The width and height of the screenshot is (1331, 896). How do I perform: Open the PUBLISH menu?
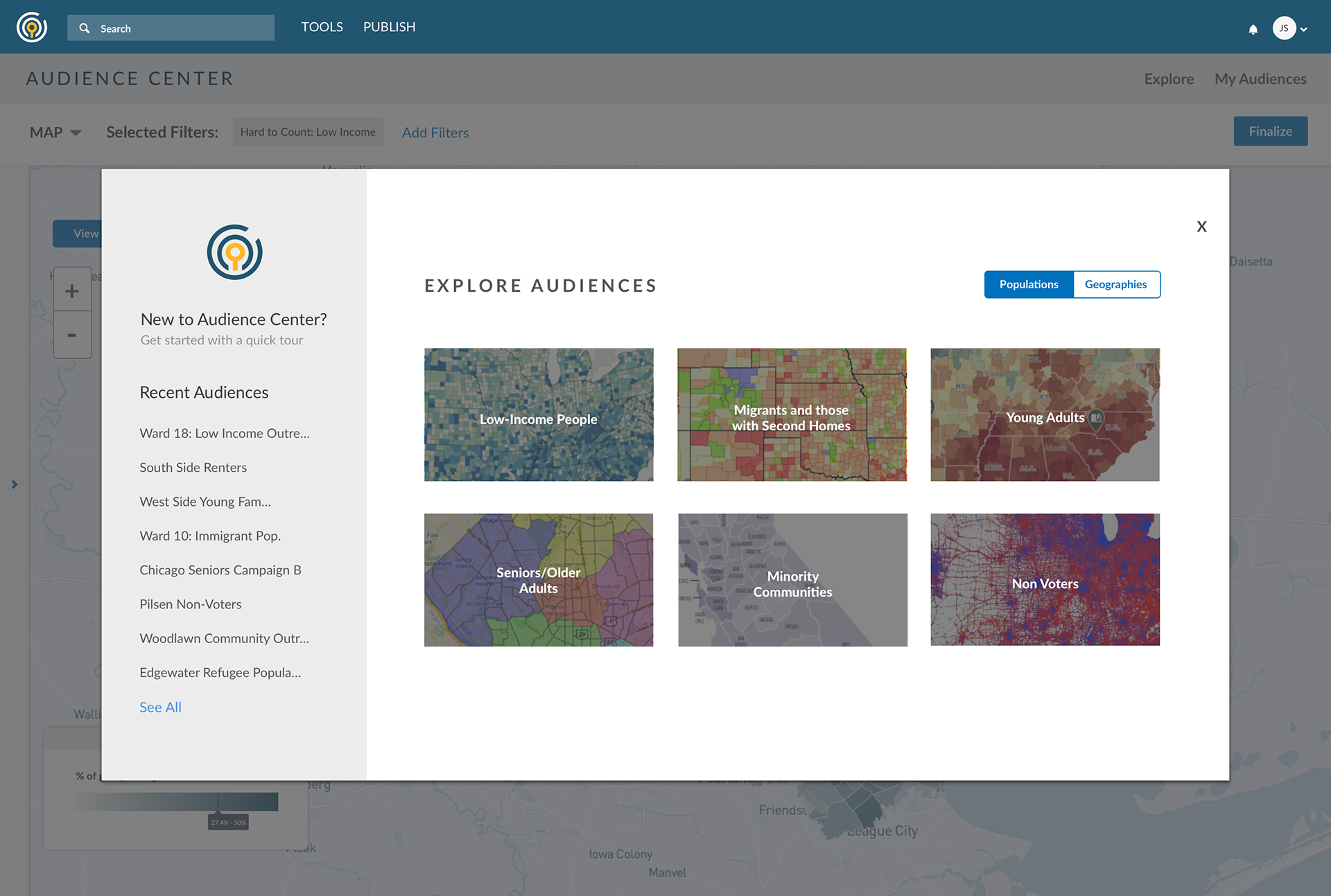click(389, 26)
